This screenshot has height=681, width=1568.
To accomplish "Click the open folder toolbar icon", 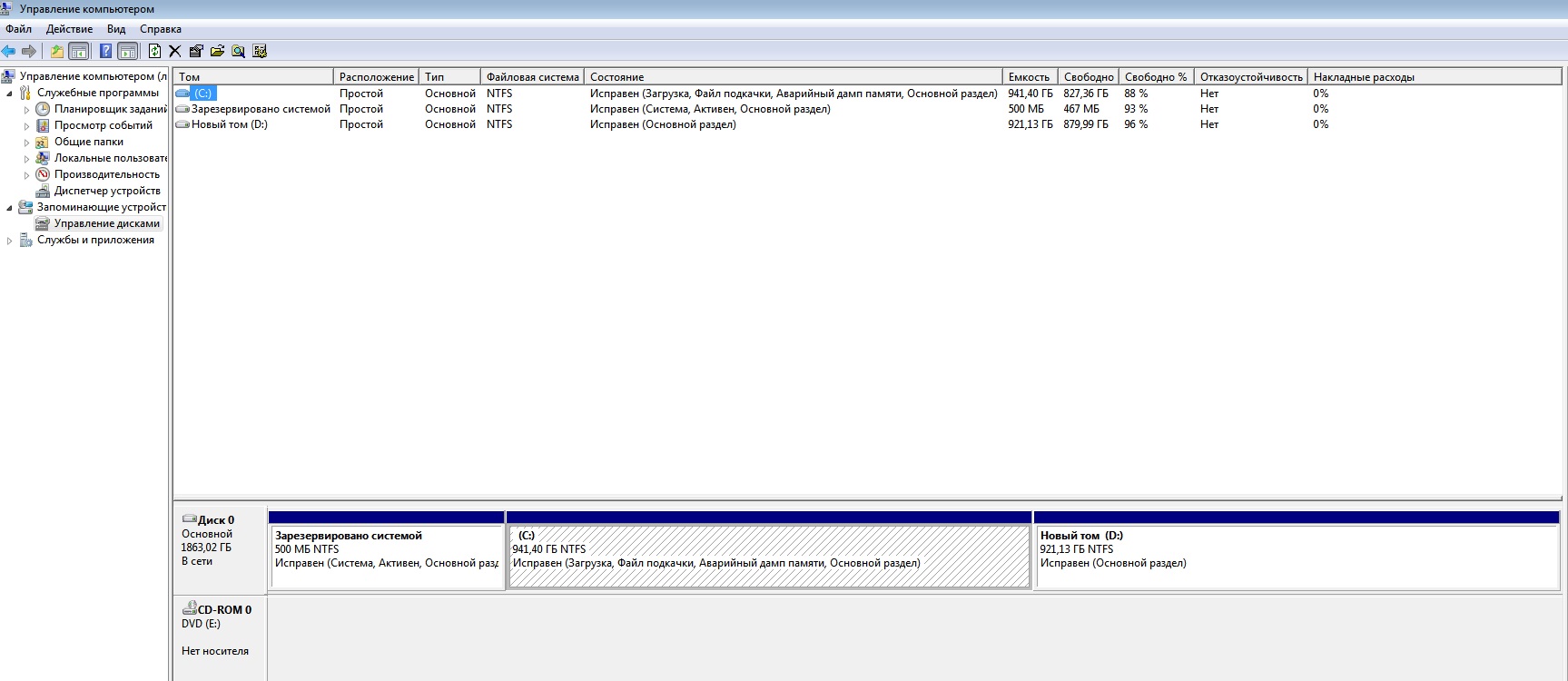I will point(217,52).
